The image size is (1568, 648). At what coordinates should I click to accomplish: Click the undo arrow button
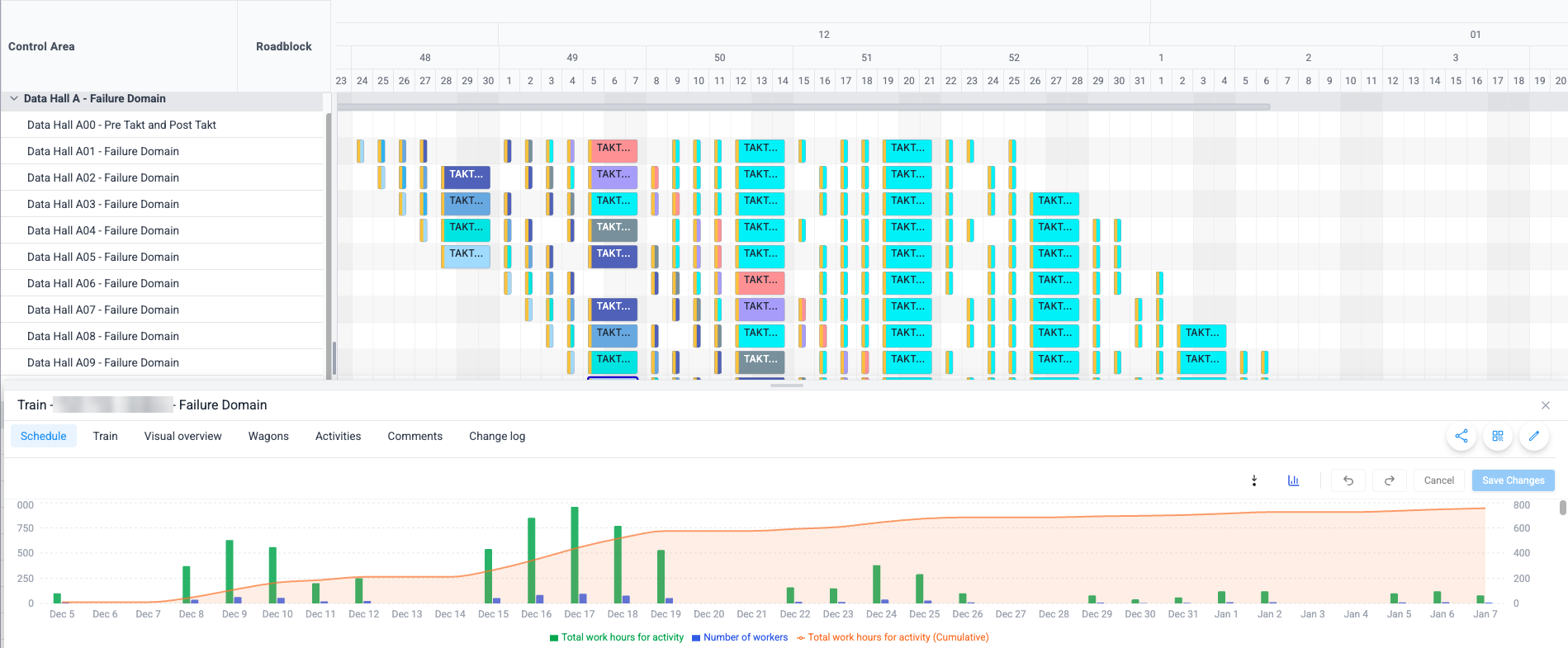[x=1348, y=480]
